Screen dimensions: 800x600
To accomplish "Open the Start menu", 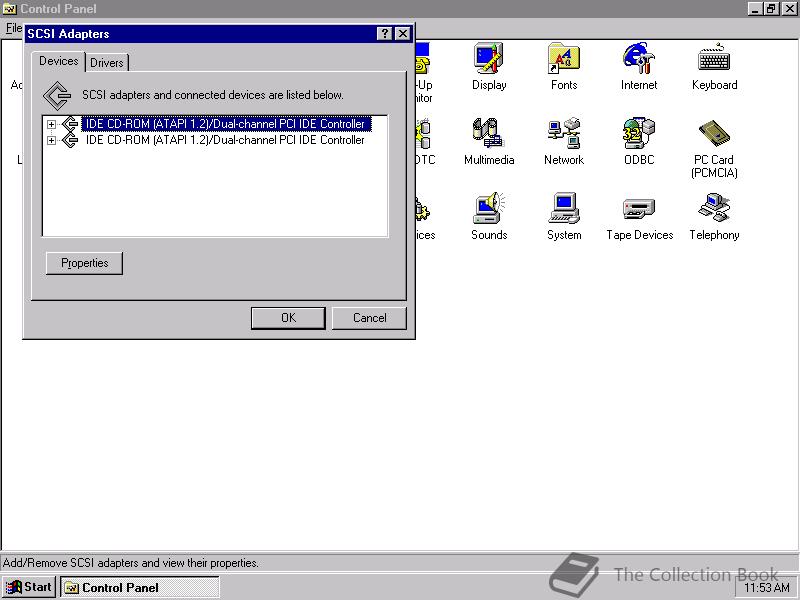I will [x=30, y=587].
